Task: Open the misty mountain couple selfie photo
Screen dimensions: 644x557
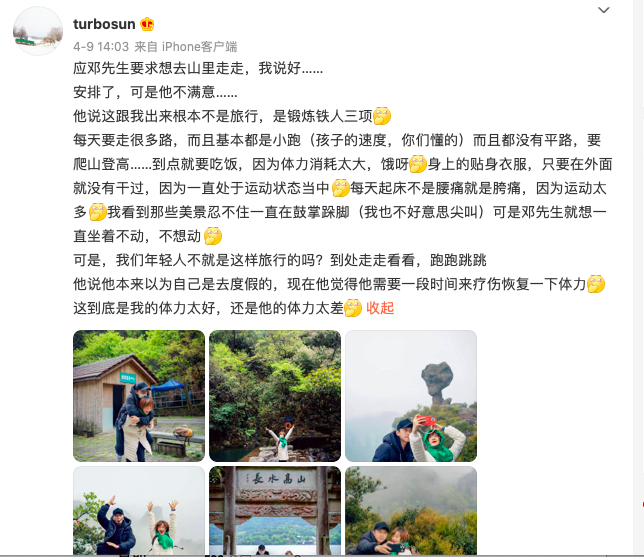Action: [411, 511]
